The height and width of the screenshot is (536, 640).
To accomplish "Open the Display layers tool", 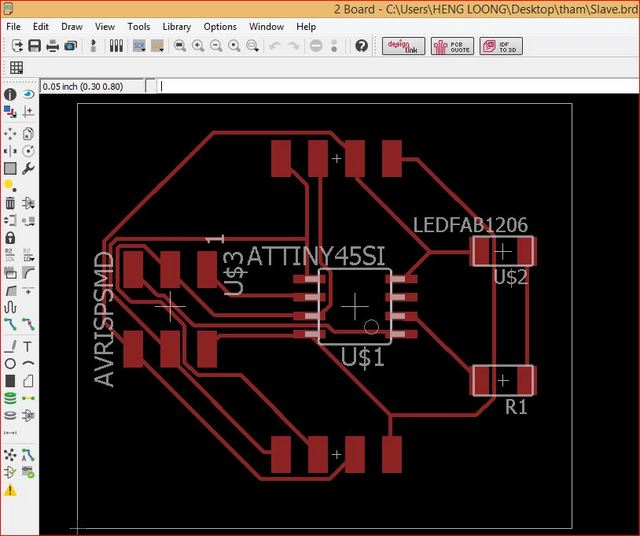I will click(10, 111).
